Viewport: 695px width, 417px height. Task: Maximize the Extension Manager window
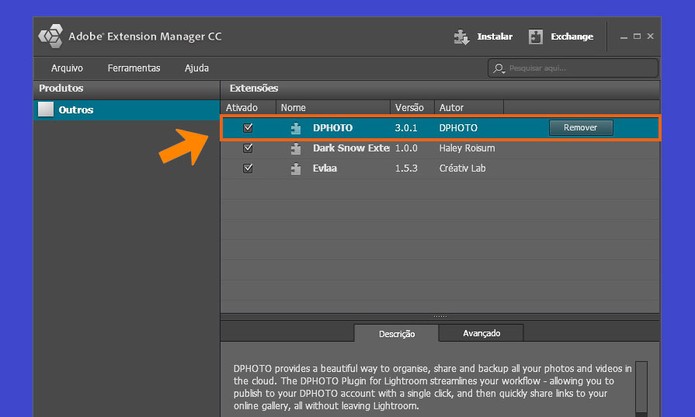(637, 36)
